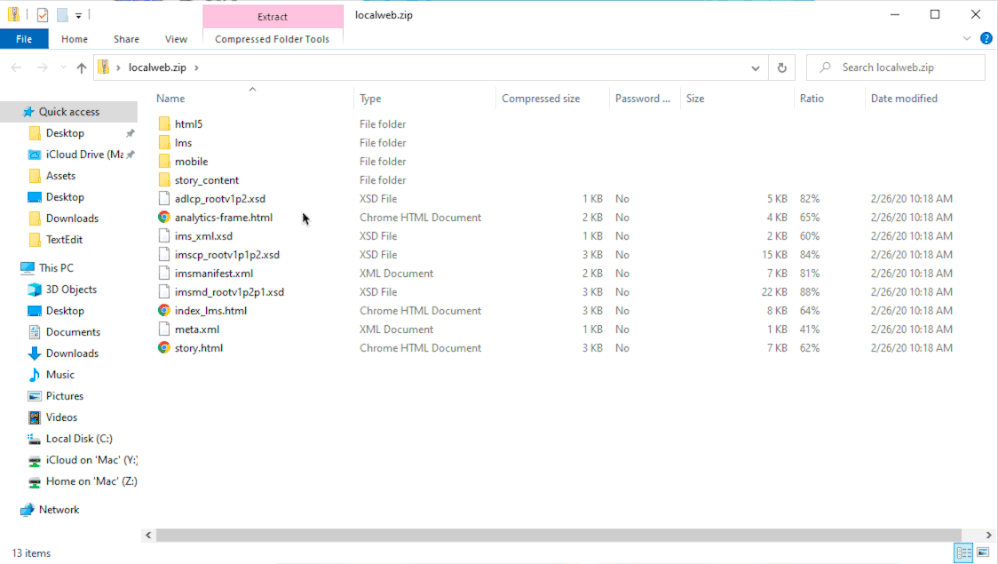The image size is (998, 564).
Task: Select the adlcp_rootv1p2.xsd file icon
Action: [x=164, y=199]
